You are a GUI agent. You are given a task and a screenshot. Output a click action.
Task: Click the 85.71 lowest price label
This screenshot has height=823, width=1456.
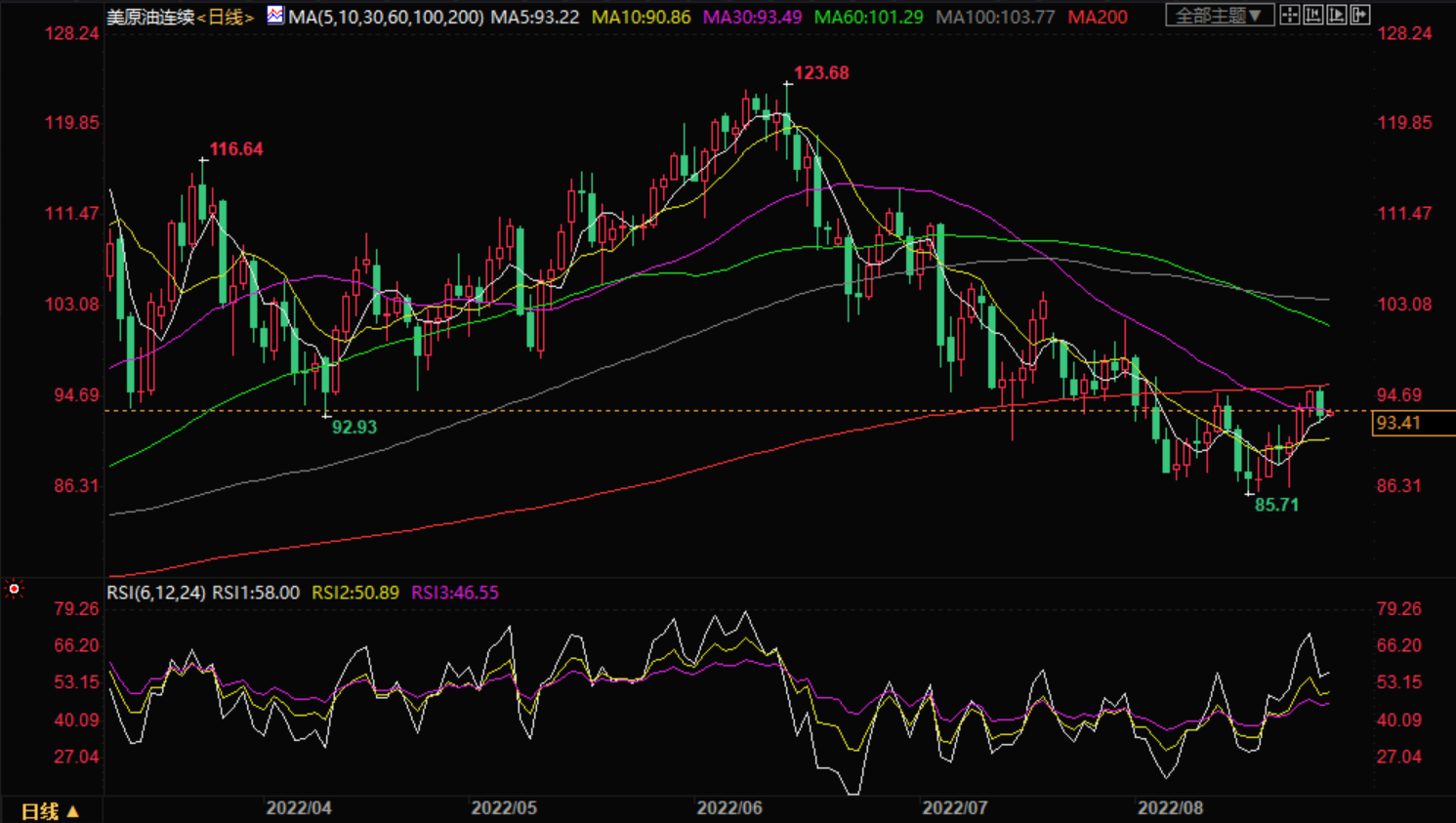pyautogui.click(x=1276, y=505)
